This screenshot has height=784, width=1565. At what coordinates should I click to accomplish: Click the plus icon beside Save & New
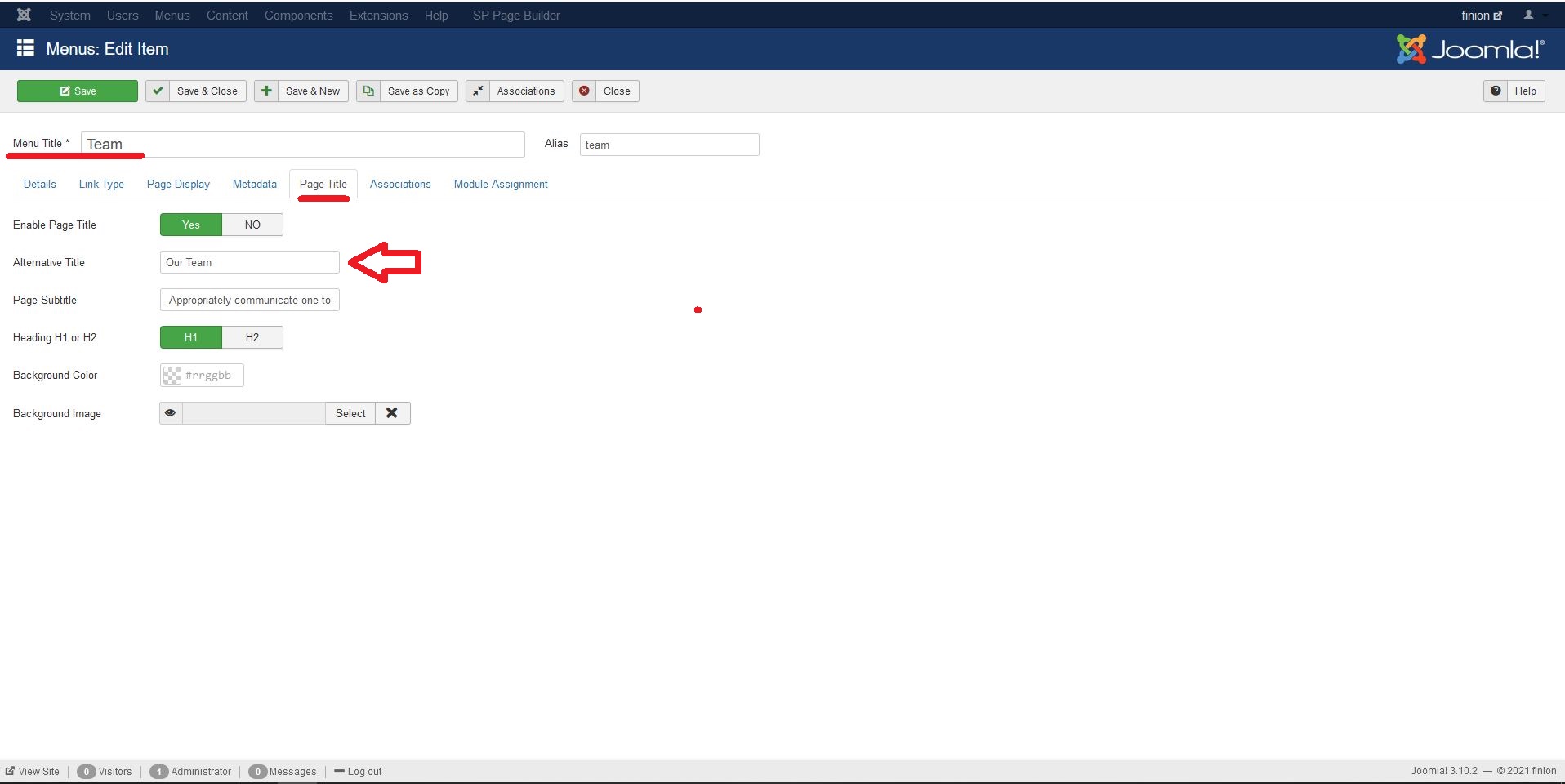[x=266, y=91]
